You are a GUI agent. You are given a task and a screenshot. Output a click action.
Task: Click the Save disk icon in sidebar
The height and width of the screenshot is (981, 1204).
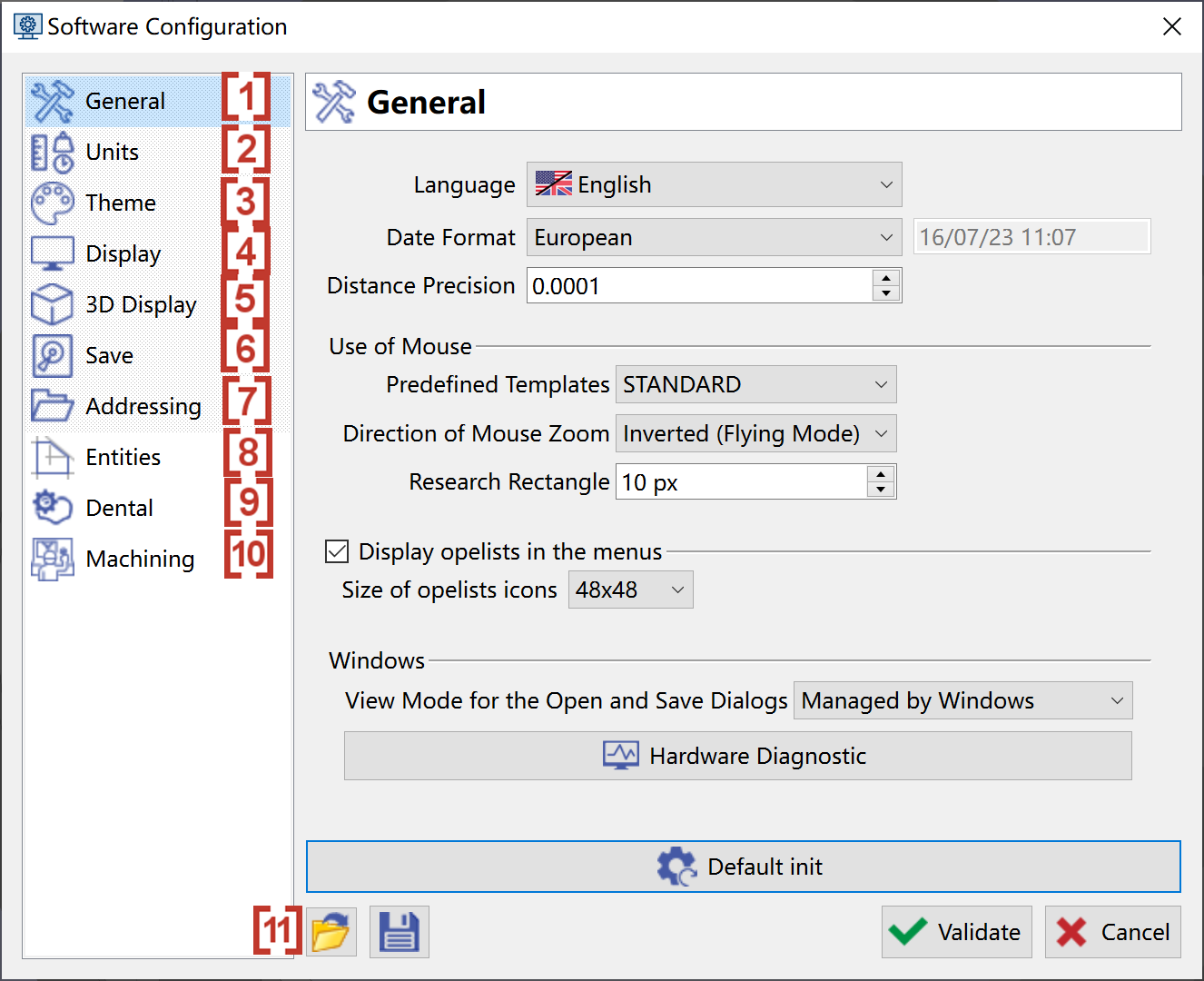pyautogui.click(x=52, y=356)
